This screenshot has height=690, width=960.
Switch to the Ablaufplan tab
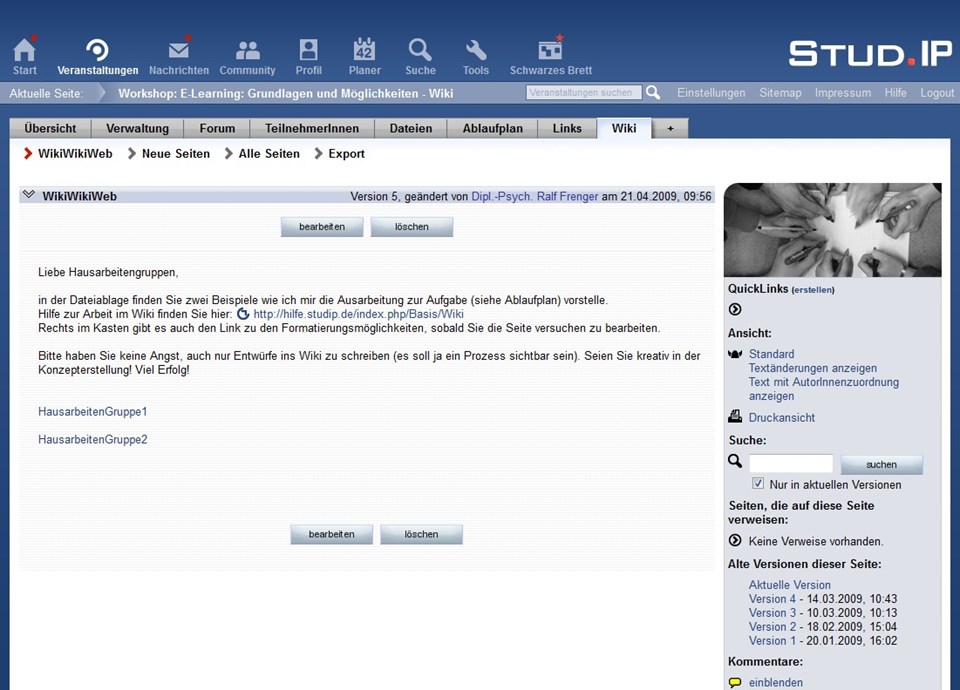(x=491, y=128)
